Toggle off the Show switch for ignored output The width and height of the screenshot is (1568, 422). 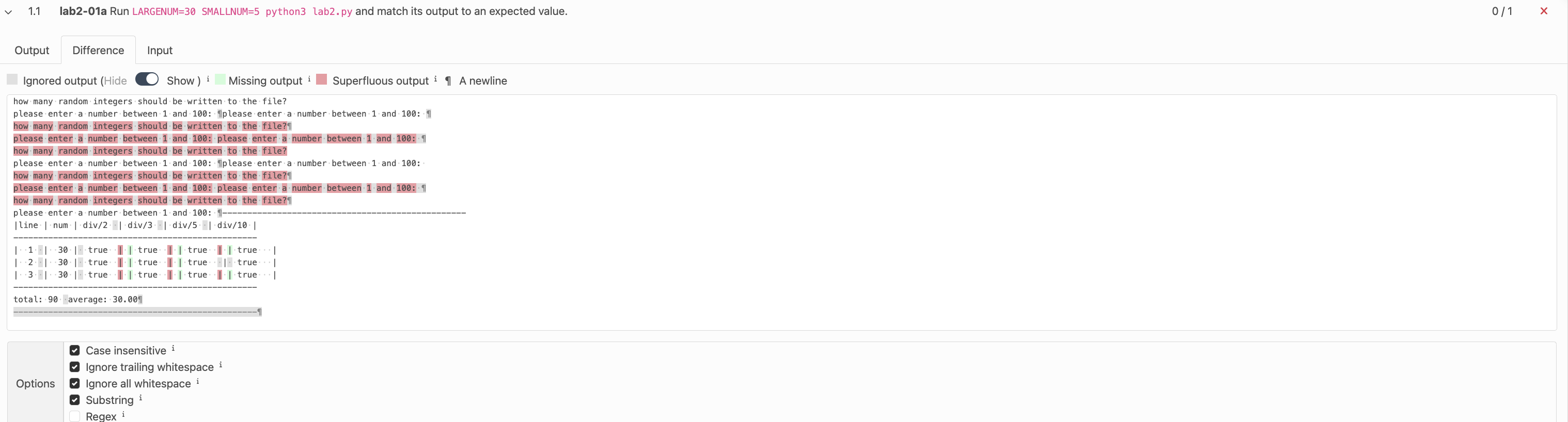tap(146, 79)
